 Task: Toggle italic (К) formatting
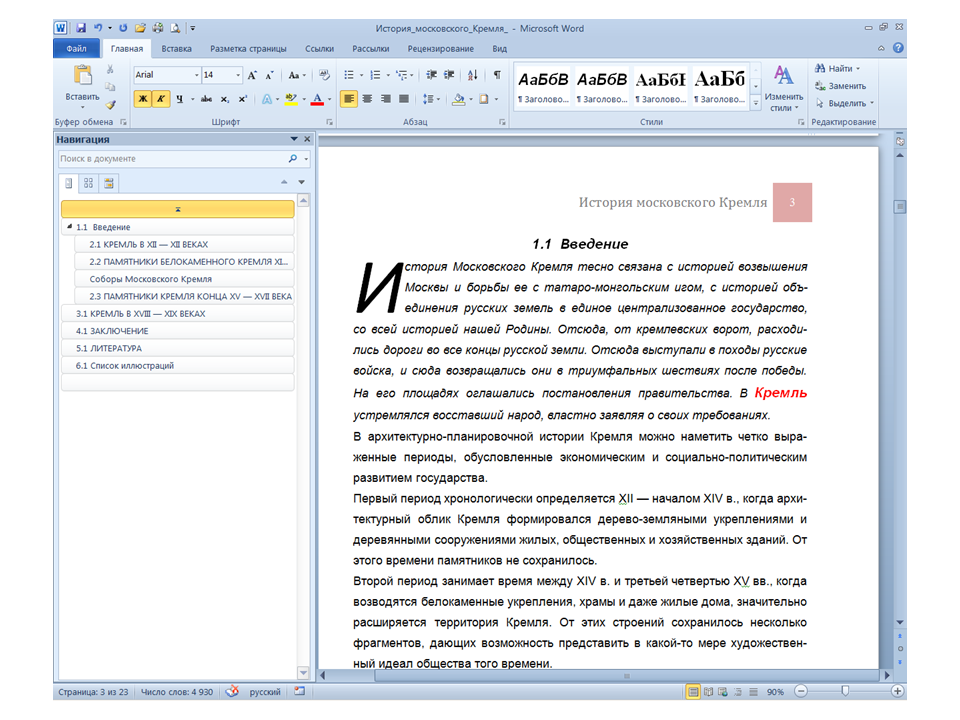point(161,99)
